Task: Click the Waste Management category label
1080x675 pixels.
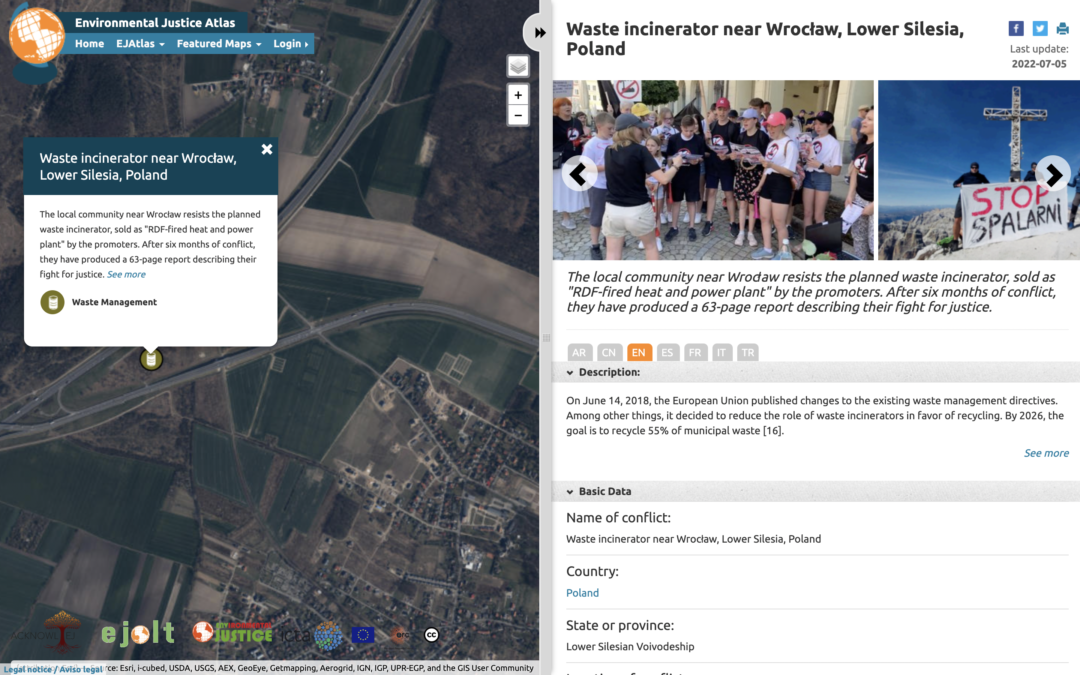Action: [114, 302]
